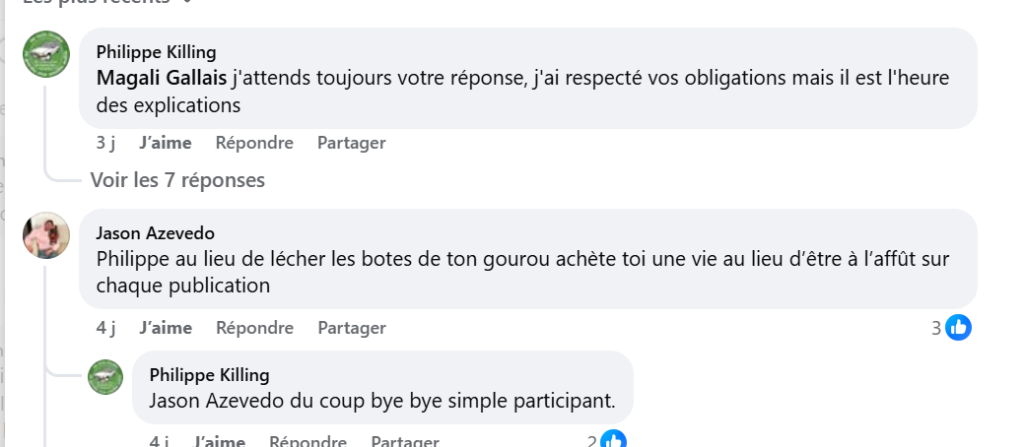Click Philippe Killing's avatar on top comment

tap(46, 54)
